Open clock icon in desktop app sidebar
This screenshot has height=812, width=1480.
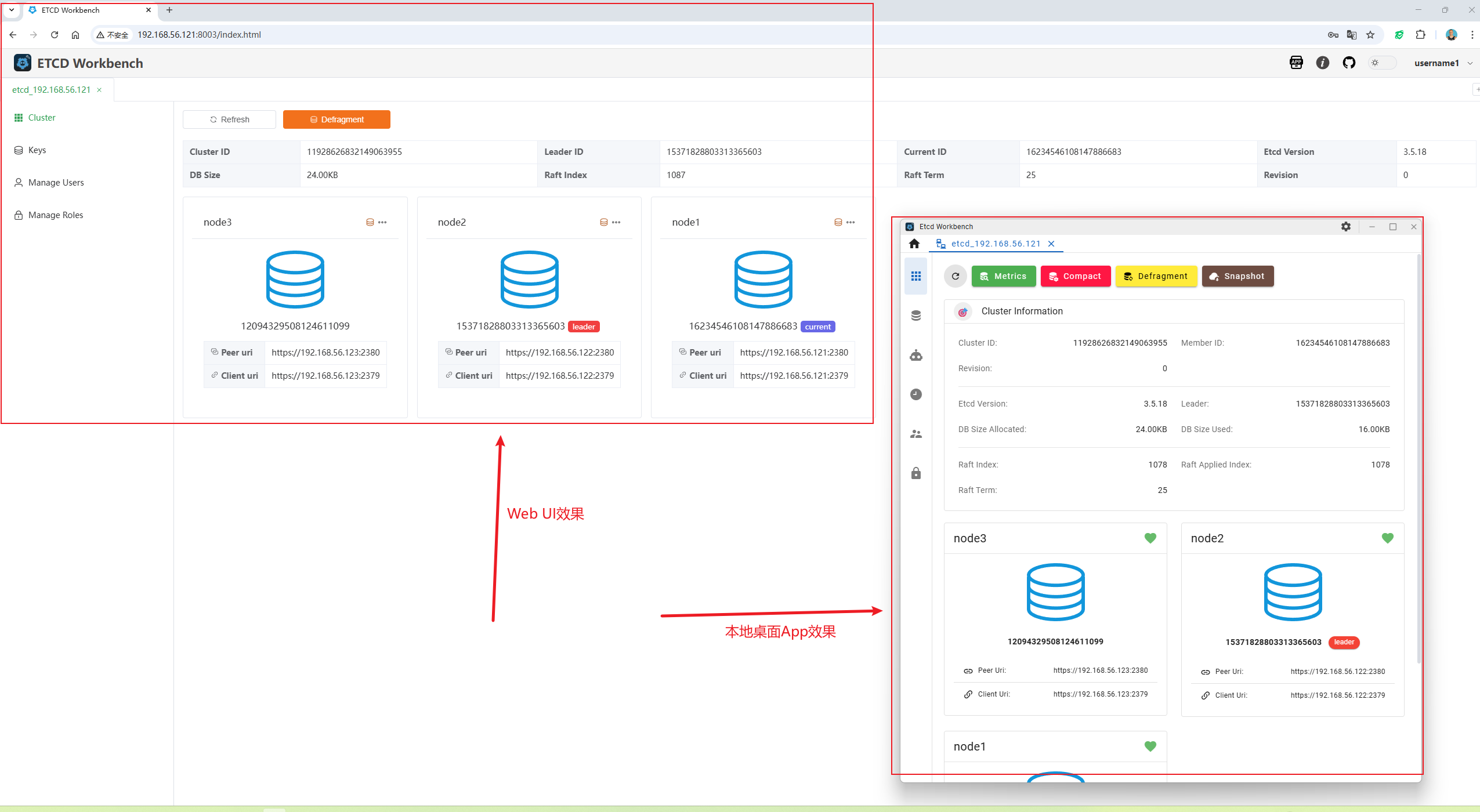(916, 394)
